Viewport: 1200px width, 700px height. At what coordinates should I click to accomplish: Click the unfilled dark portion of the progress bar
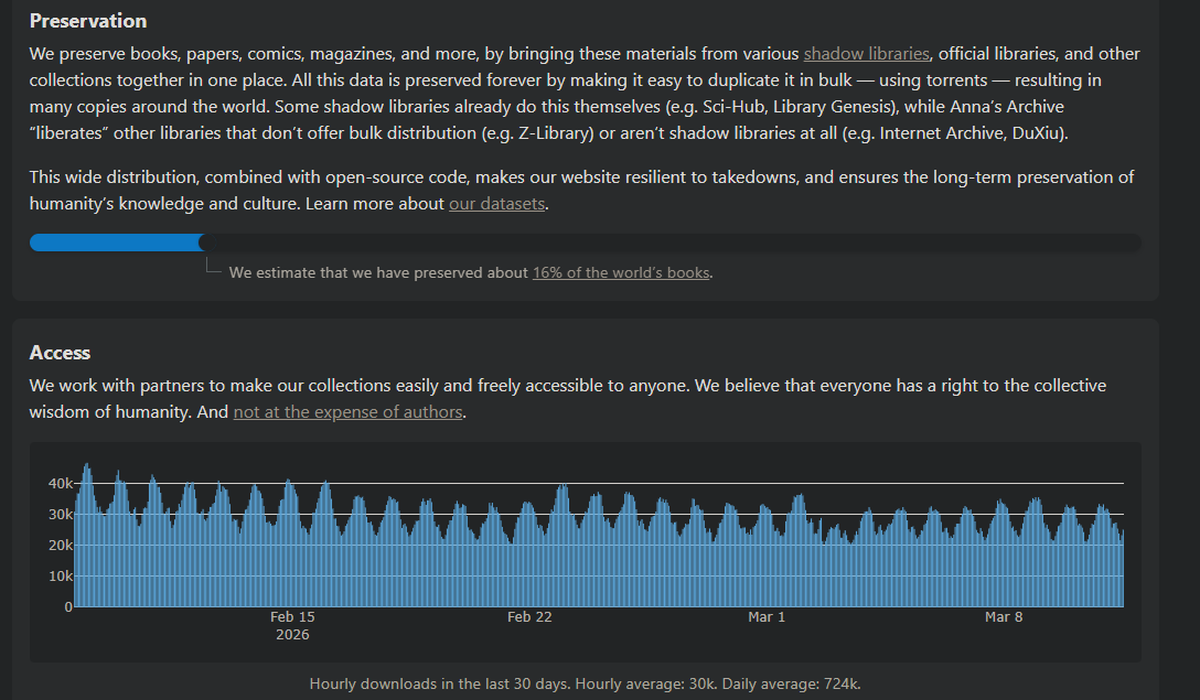[670, 243]
